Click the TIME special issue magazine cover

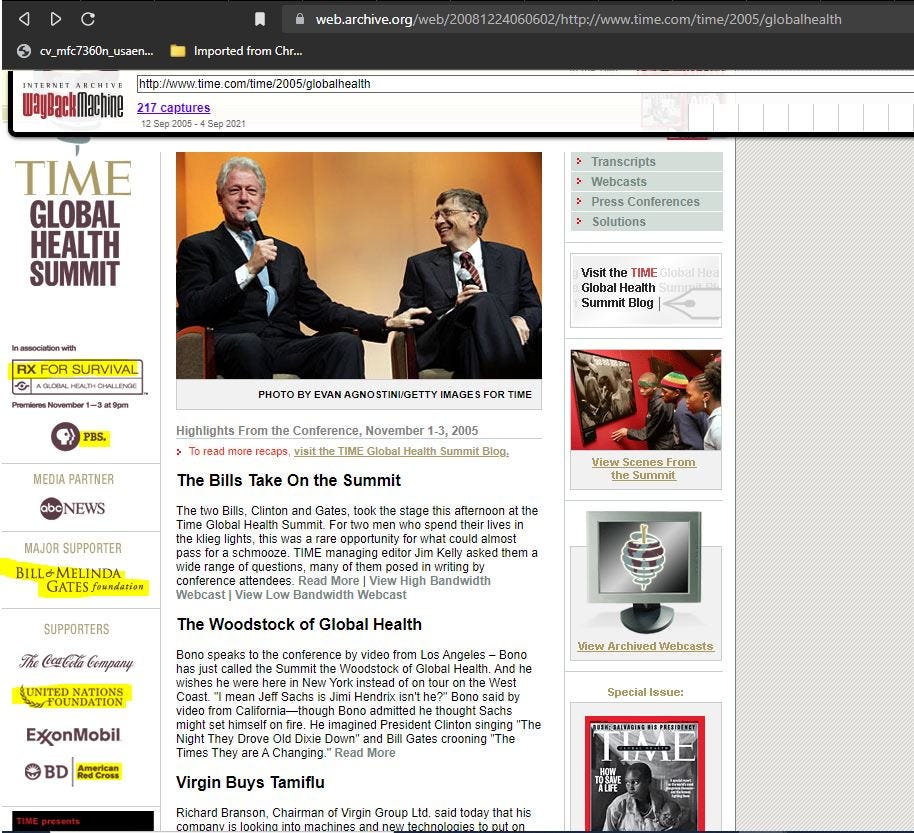[x=645, y=773]
